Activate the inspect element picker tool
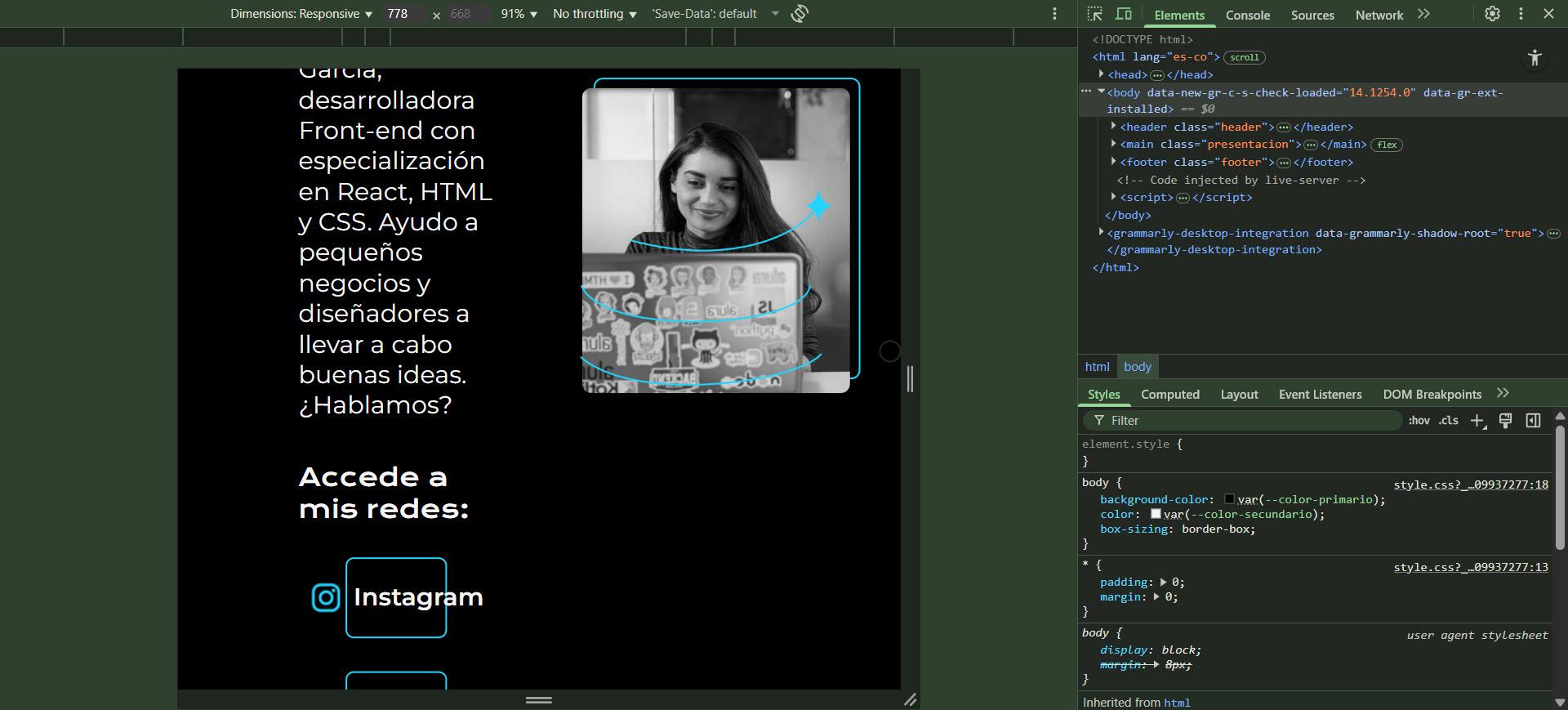Viewport: 1568px width, 710px height. [1095, 14]
